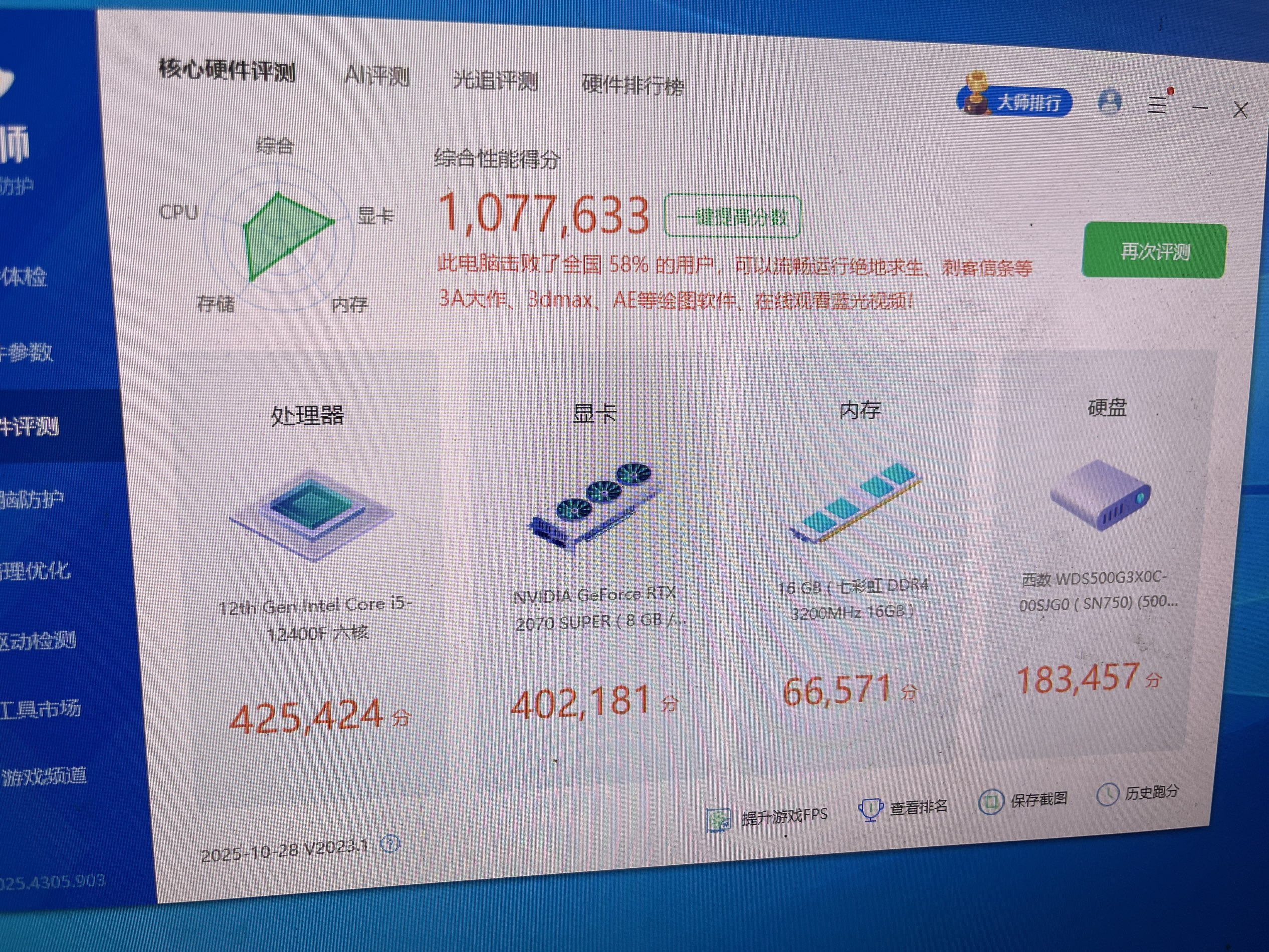Click the version help question mark icon

(390, 844)
